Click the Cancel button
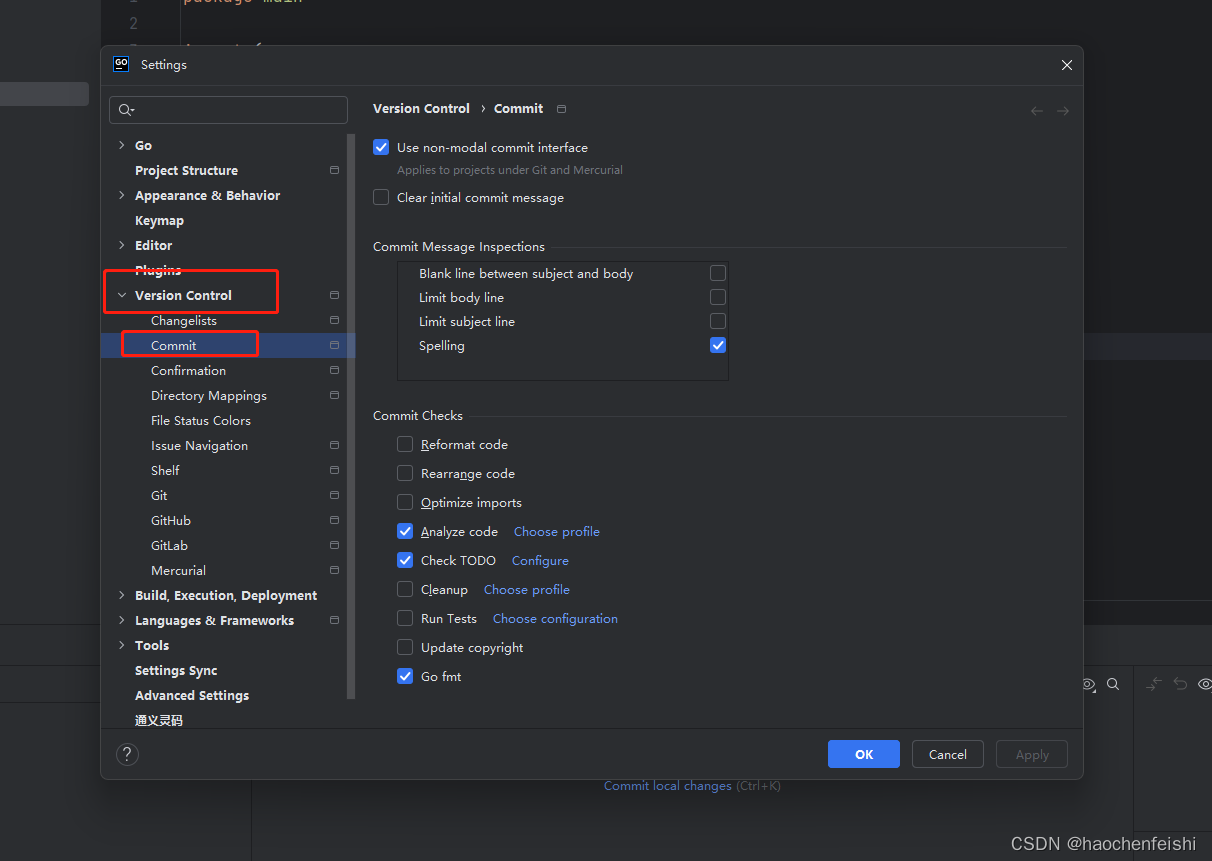The image size is (1212, 861). [x=948, y=754]
